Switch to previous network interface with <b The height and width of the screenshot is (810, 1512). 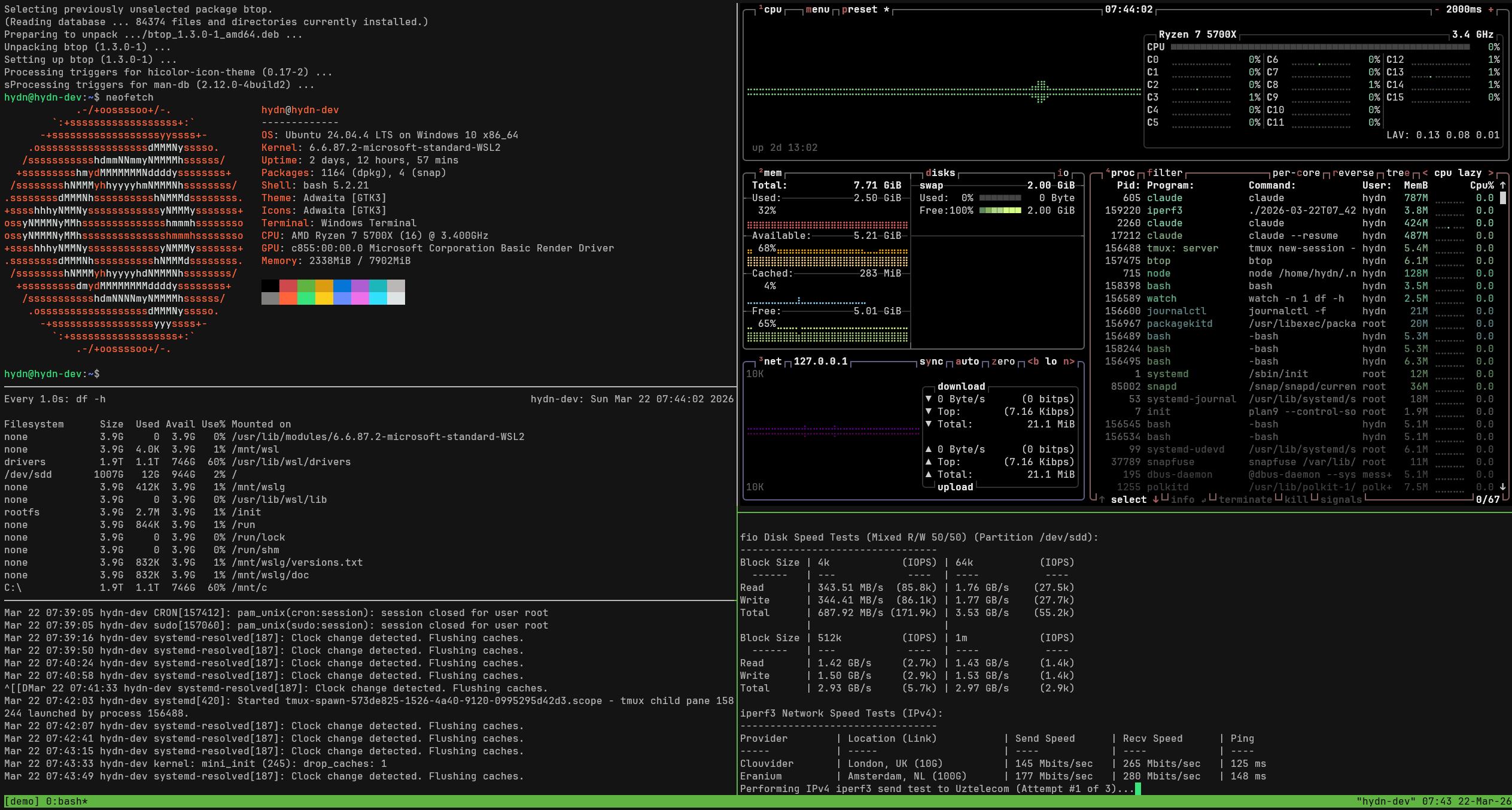point(1033,362)
